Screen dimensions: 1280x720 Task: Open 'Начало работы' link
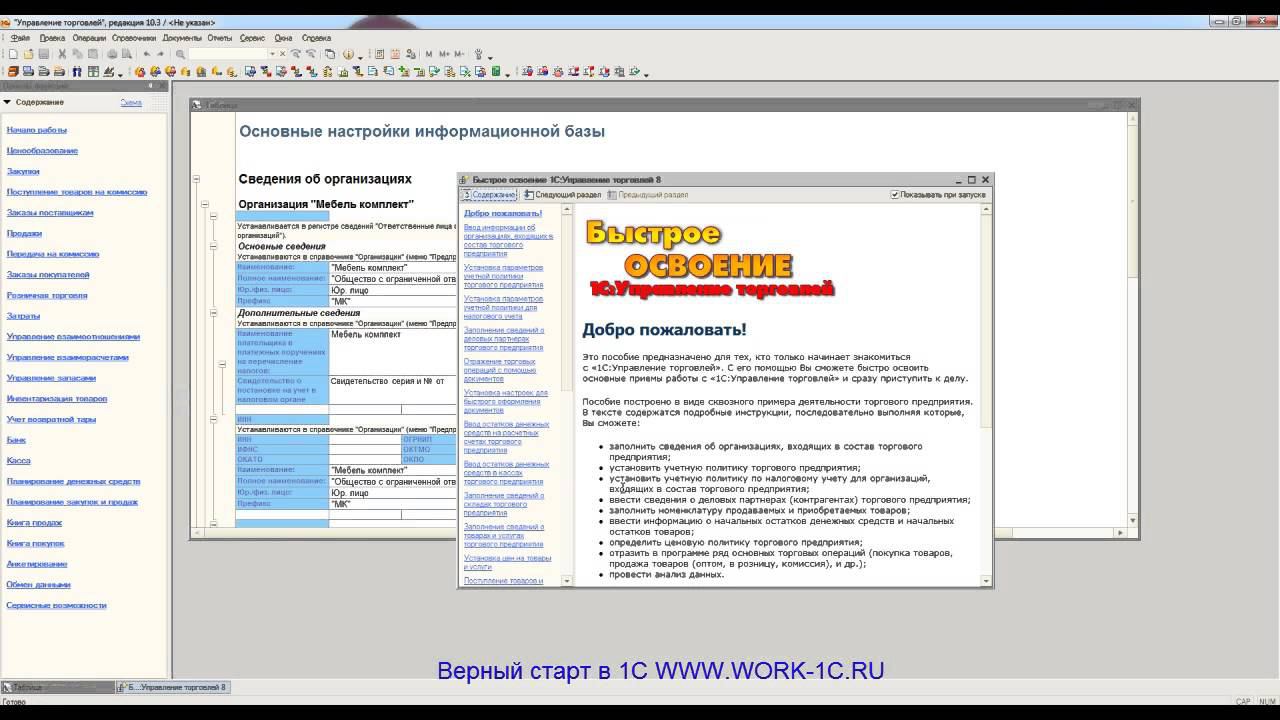(37, 130)
